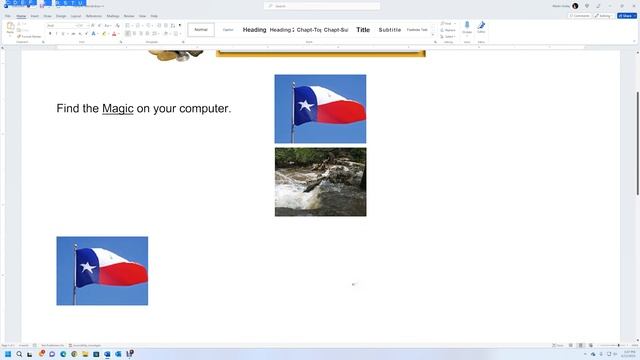Click the Increase Indent icon
This screenshot has height=360, width=640.
tap(166, 25)
